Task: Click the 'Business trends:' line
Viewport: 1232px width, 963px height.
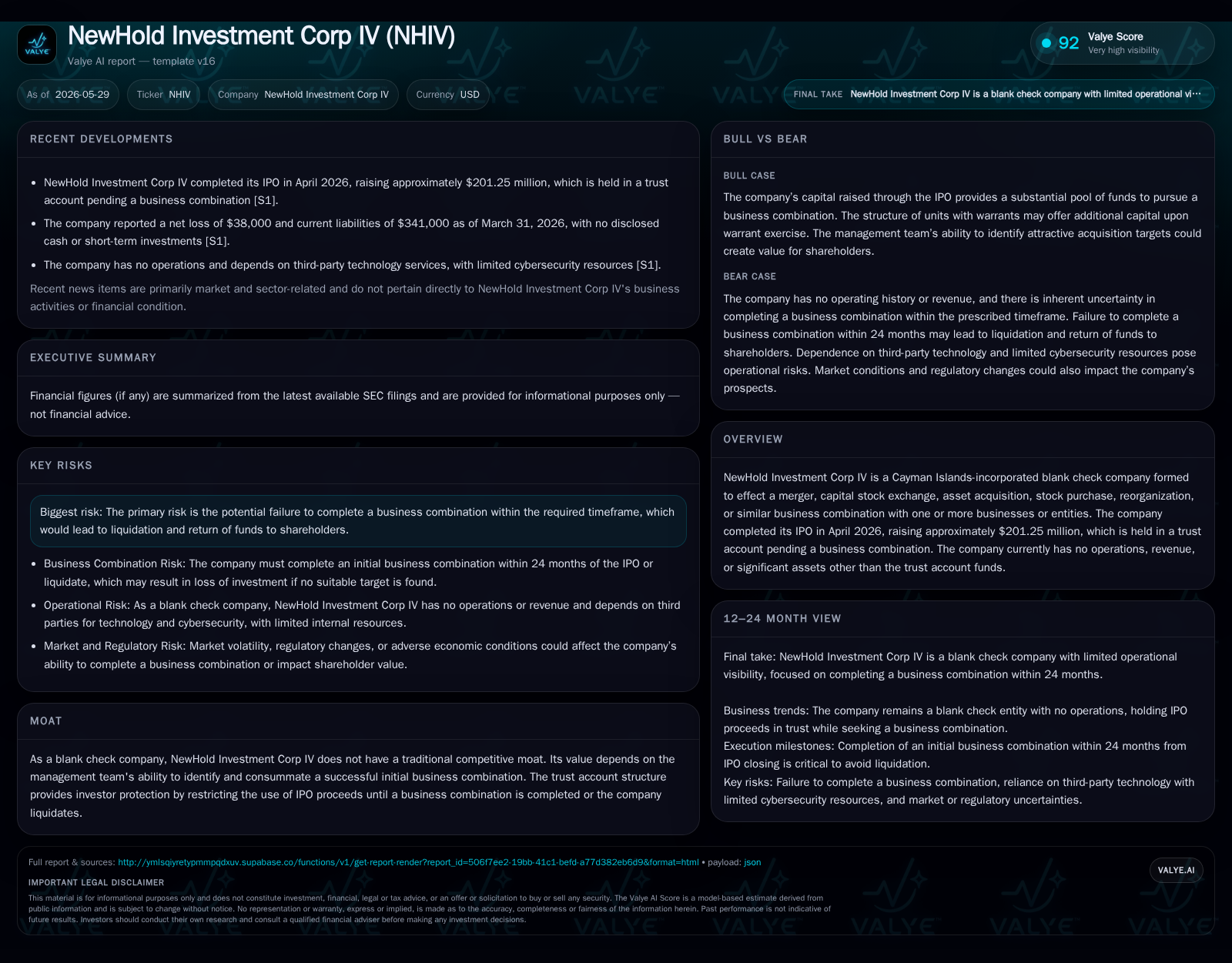Action: click(956, 720)
